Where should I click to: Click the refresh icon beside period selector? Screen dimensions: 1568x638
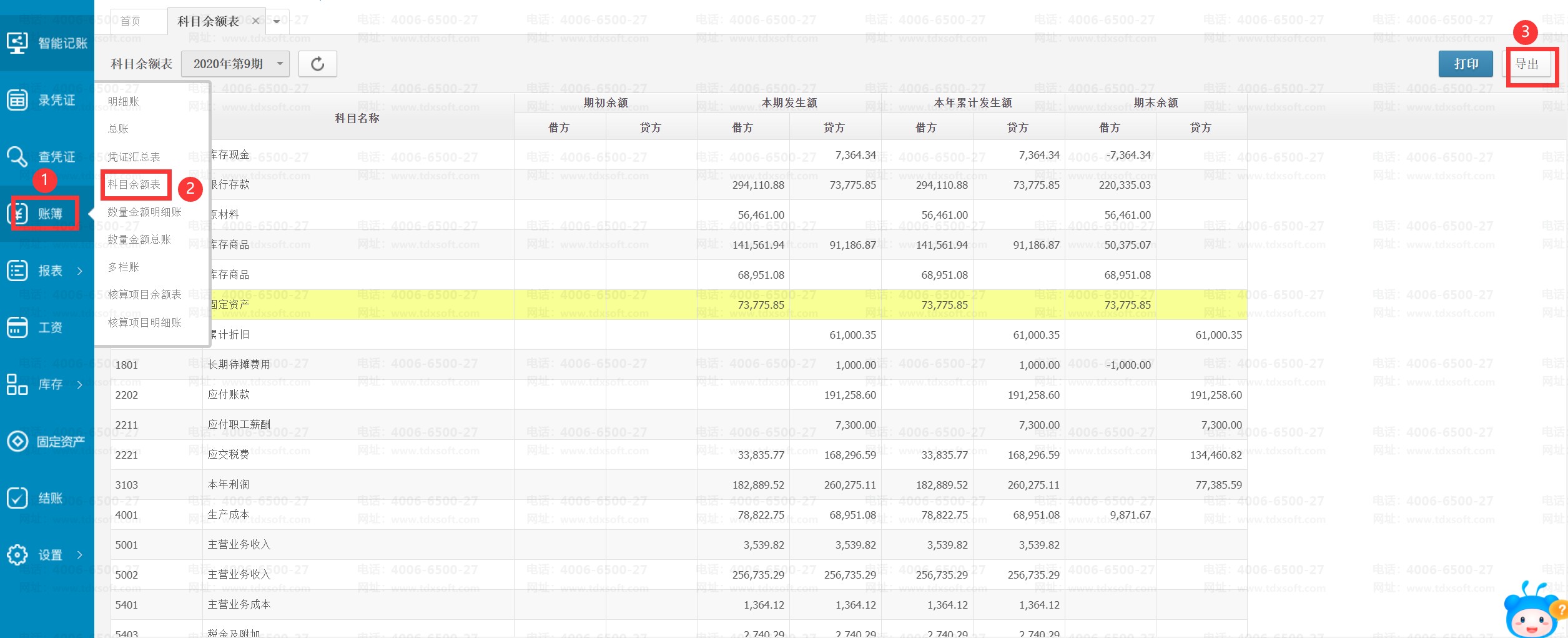[x=317, y=64]
